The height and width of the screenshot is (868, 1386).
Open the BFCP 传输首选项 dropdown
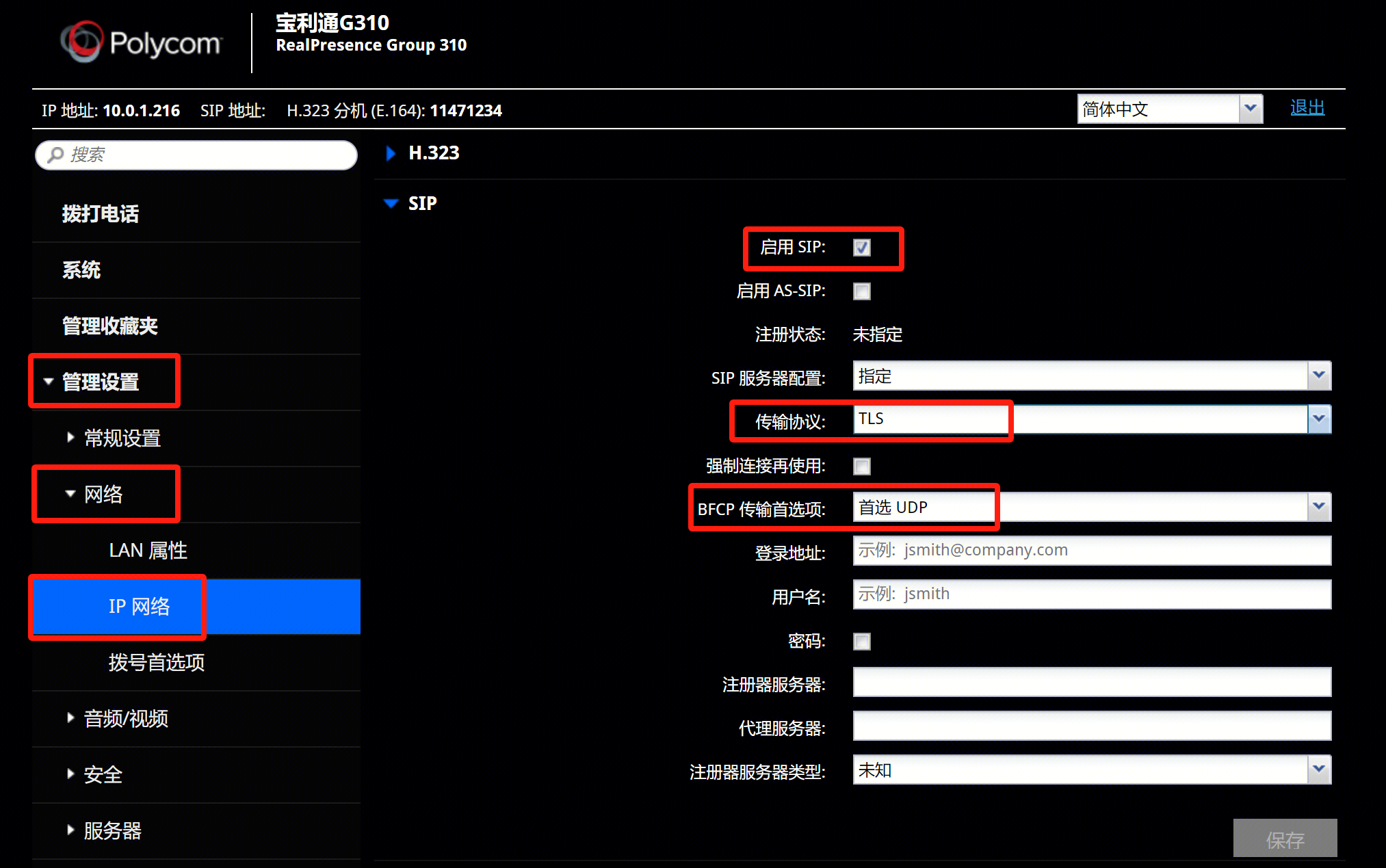tap(1318, 507)
